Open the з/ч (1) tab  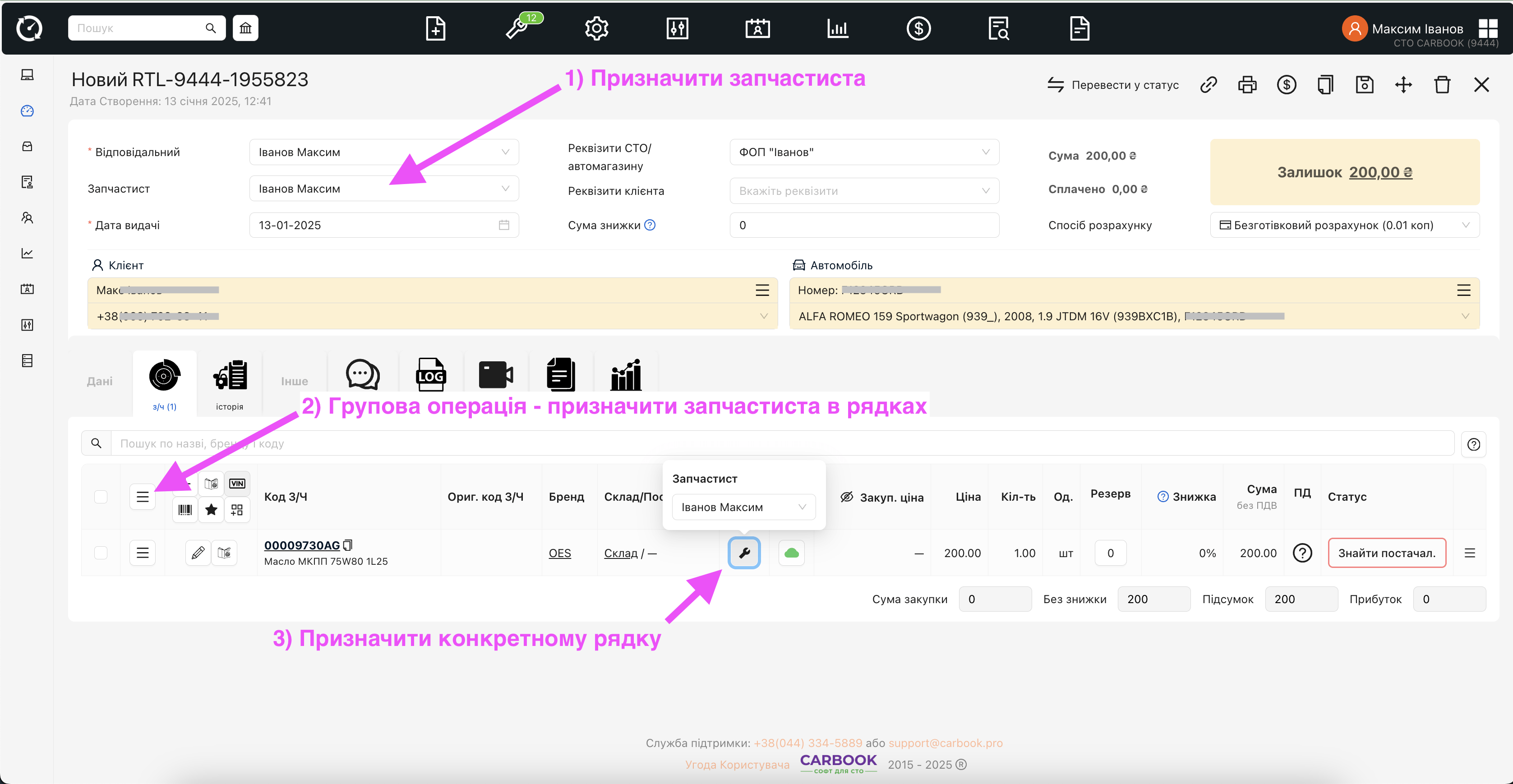(x=165, y=383)
